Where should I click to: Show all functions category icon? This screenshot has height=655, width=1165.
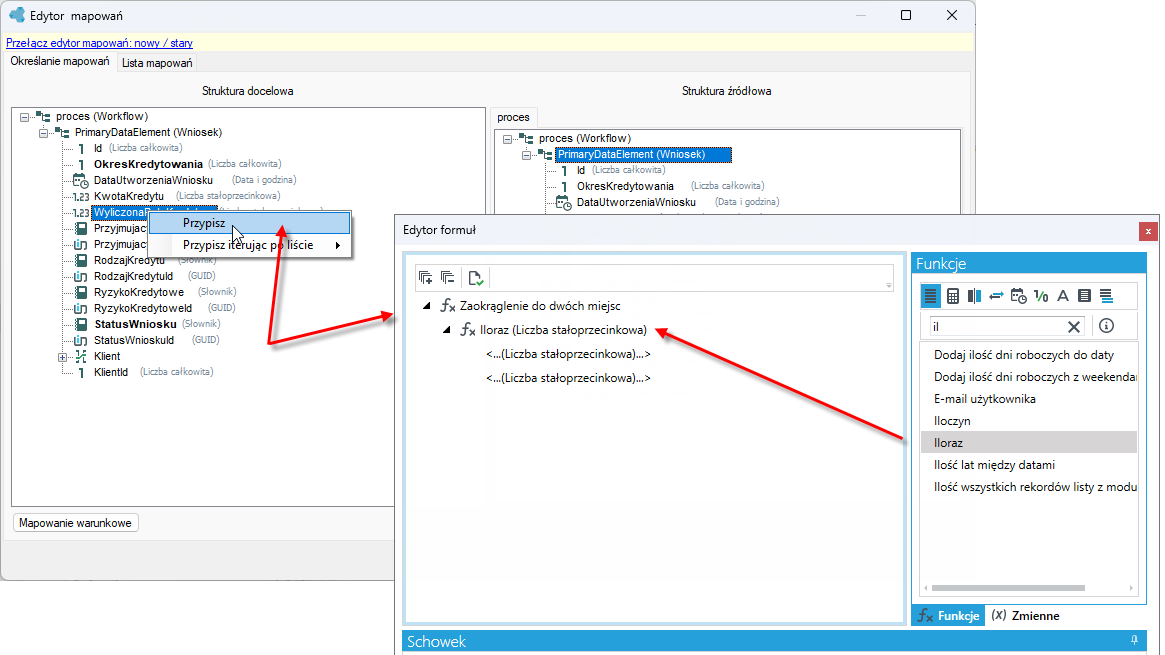(x=930, y=296)
